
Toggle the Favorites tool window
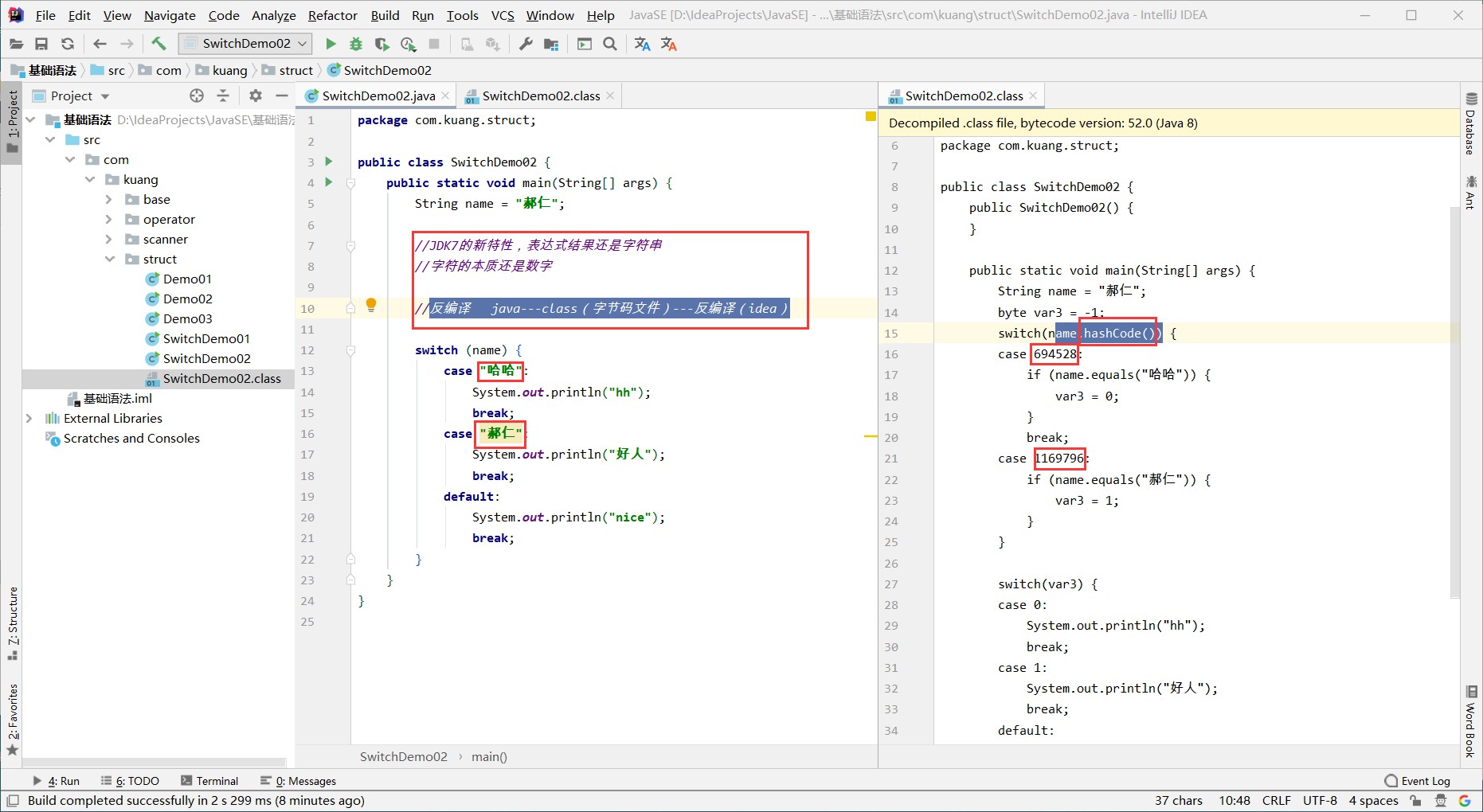pyautogui.click(x=12, y=718)
